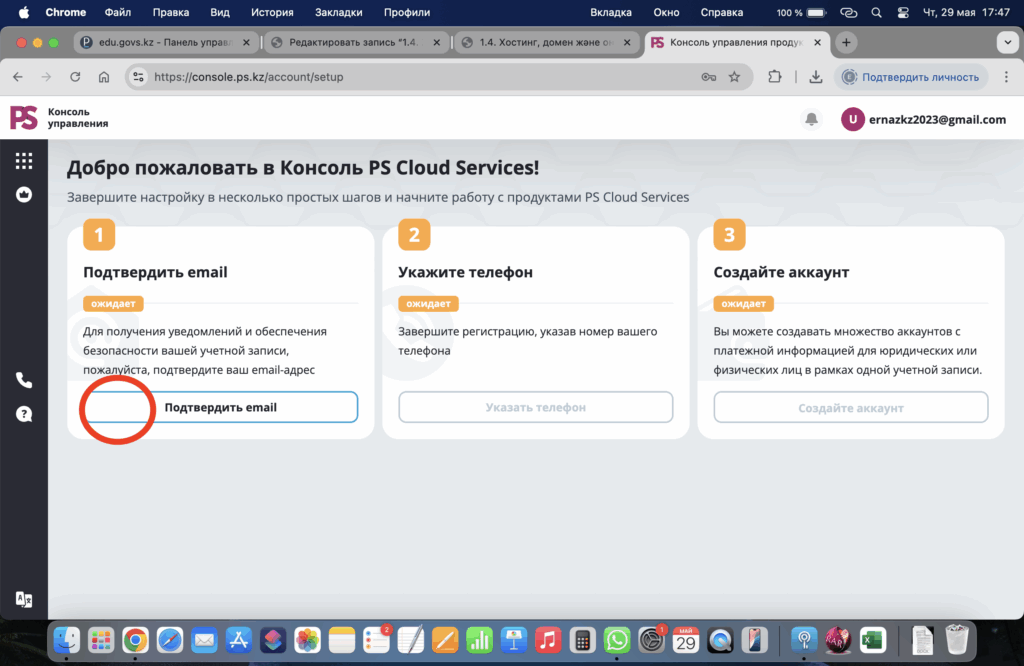Open a new browser tab
1024x666 pixels.
tap(846, 43)
